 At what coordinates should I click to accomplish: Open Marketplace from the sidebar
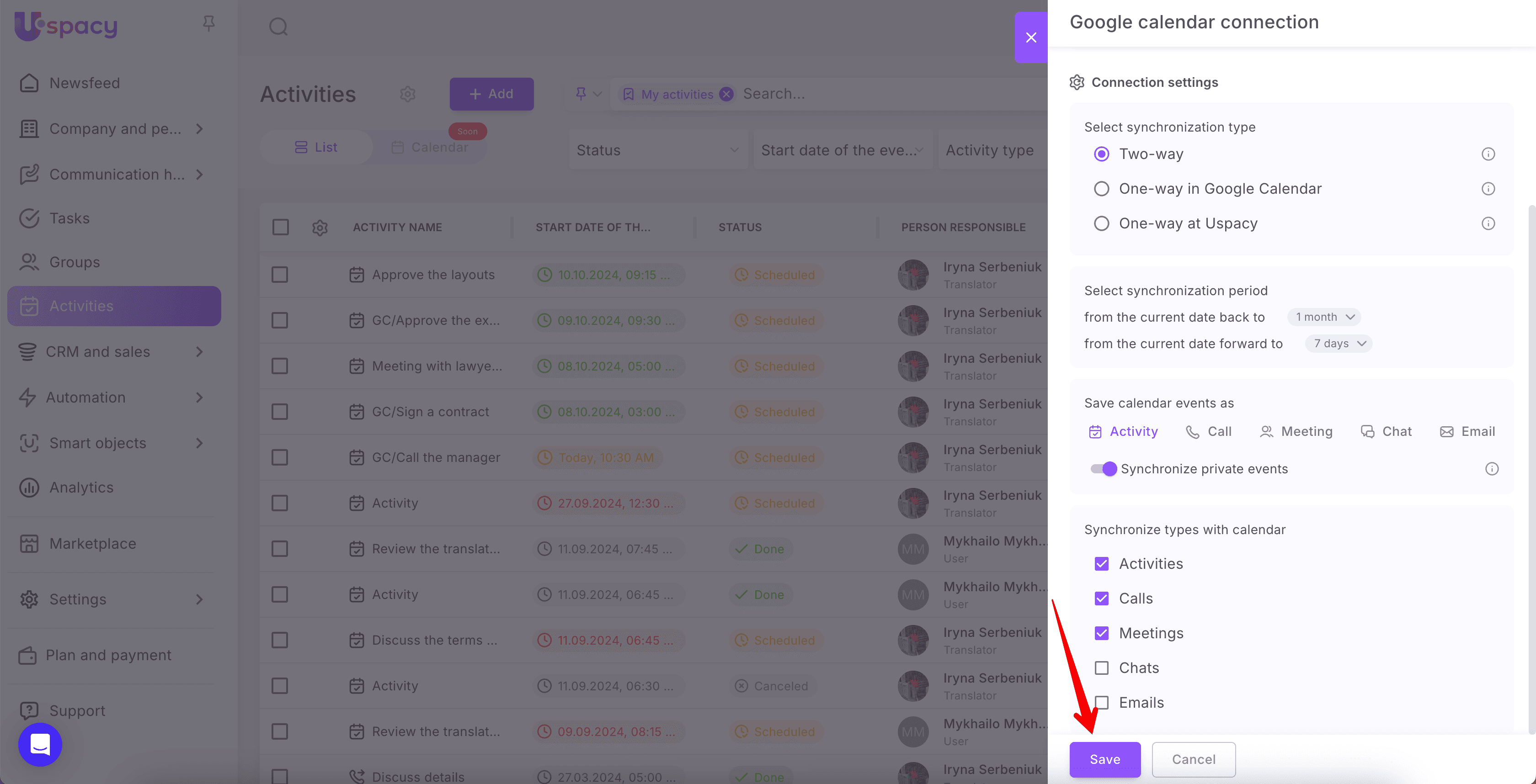click(x=92, y=543)
